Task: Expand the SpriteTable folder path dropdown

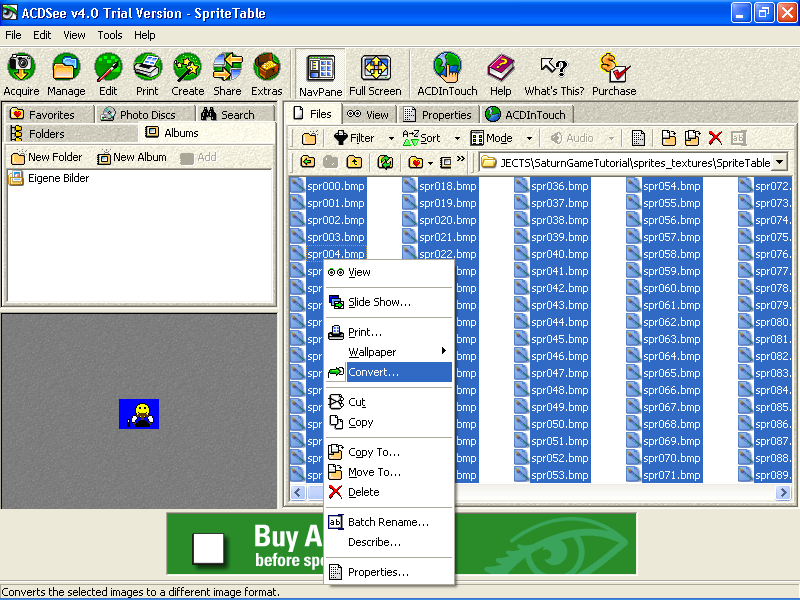Action: pos(779,162)
